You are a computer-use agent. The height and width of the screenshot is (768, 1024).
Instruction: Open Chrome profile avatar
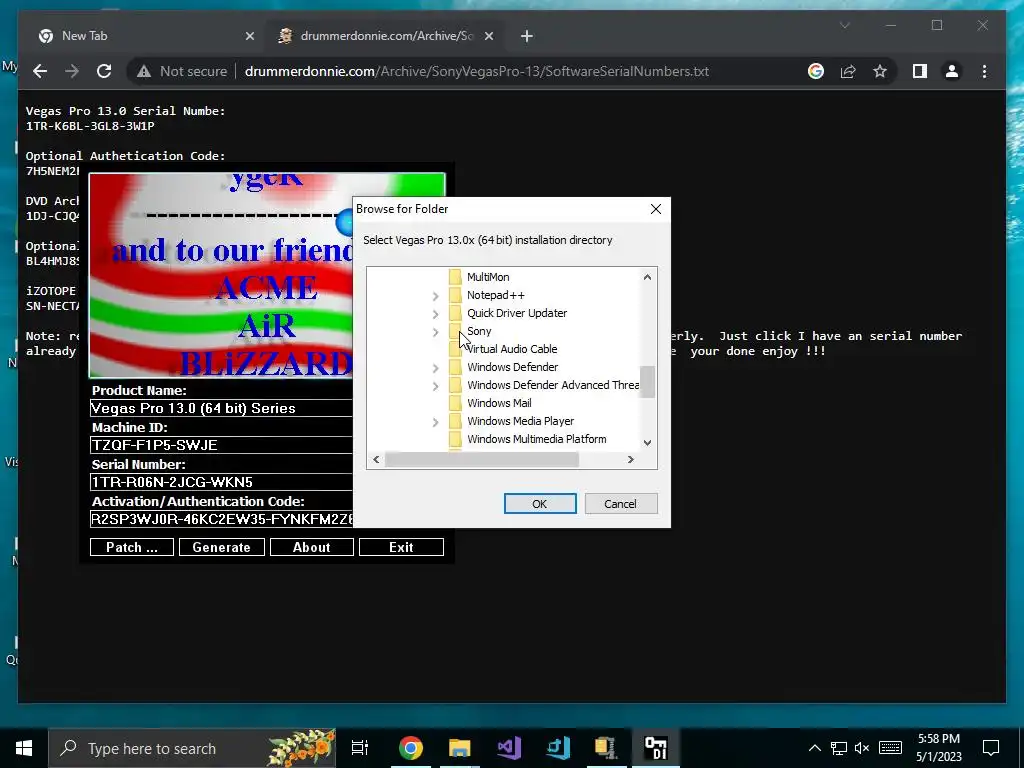[952, 71]
